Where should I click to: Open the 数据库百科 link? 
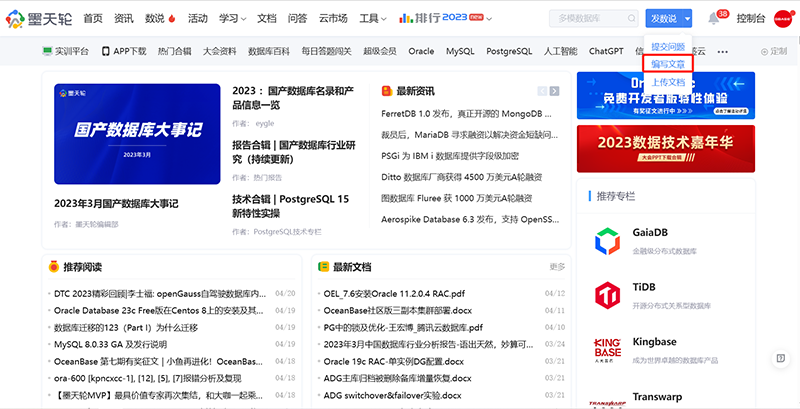point(269,51)
